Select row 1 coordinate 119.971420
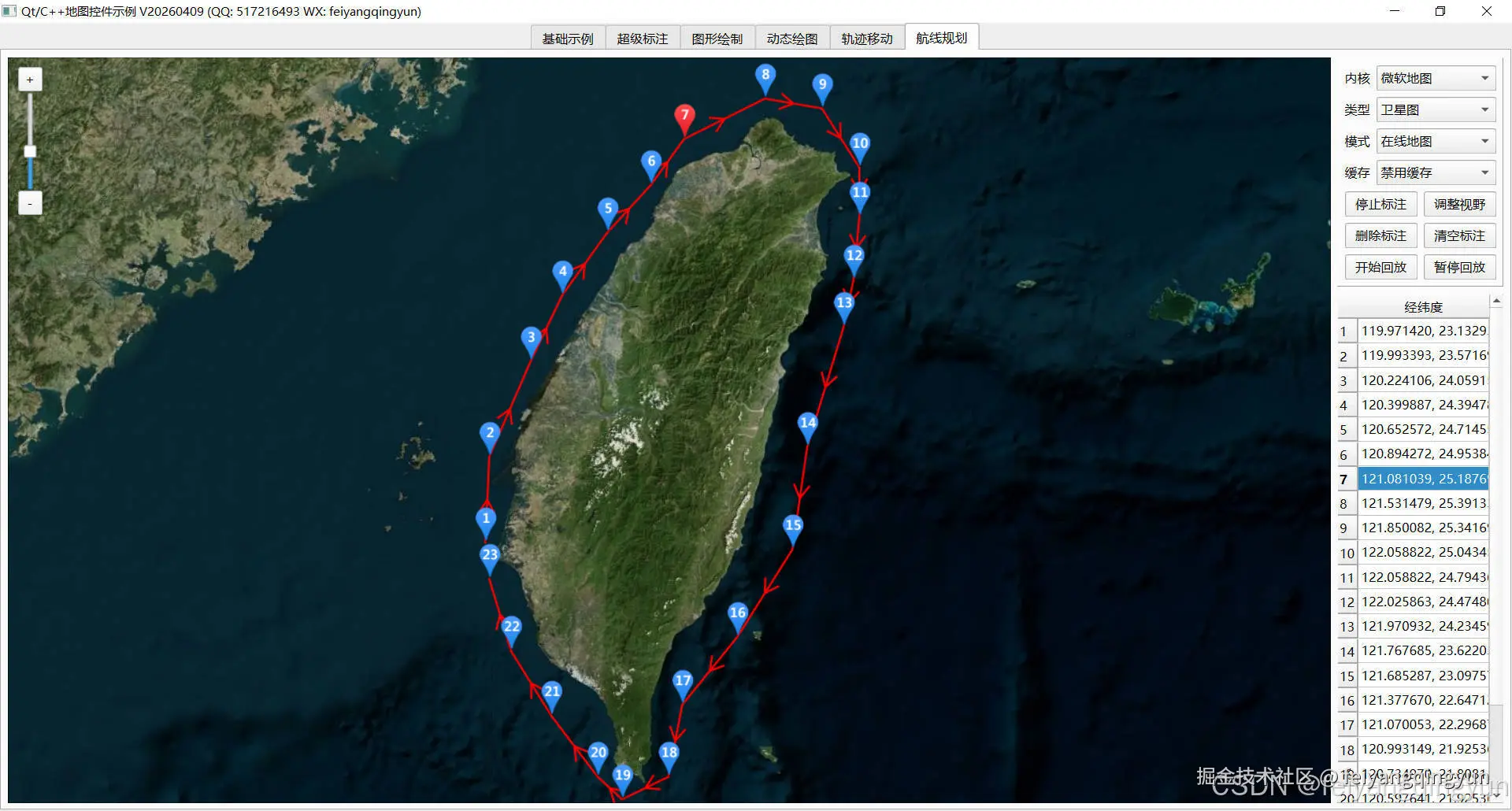1512x811 pixels. tap(1424, 331)
